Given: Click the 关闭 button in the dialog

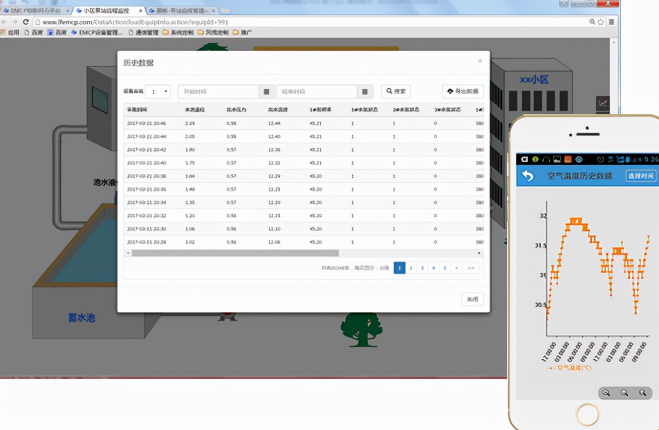Looking at the screenshot, I should 472,299.
